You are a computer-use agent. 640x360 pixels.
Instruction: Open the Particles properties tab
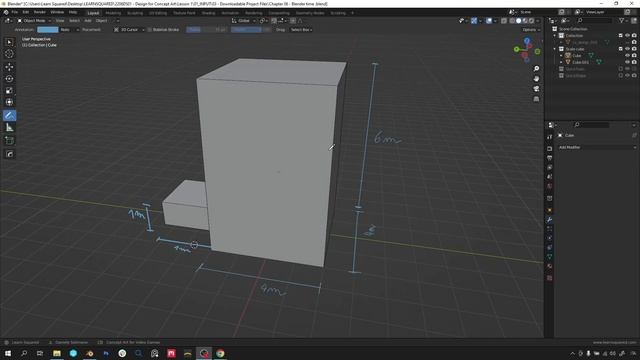[x=550, y=229]
